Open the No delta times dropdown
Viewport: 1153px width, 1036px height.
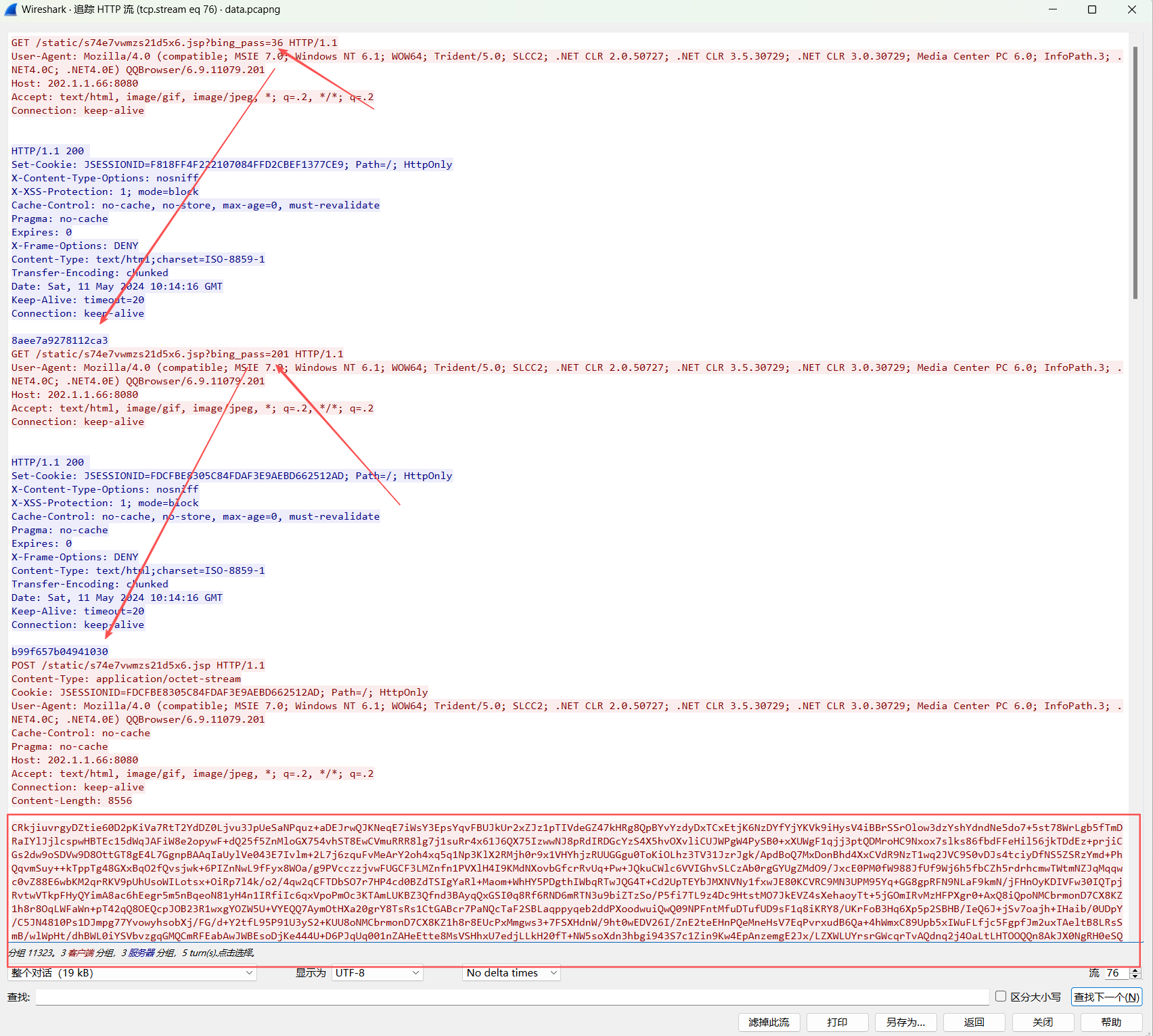512,973
